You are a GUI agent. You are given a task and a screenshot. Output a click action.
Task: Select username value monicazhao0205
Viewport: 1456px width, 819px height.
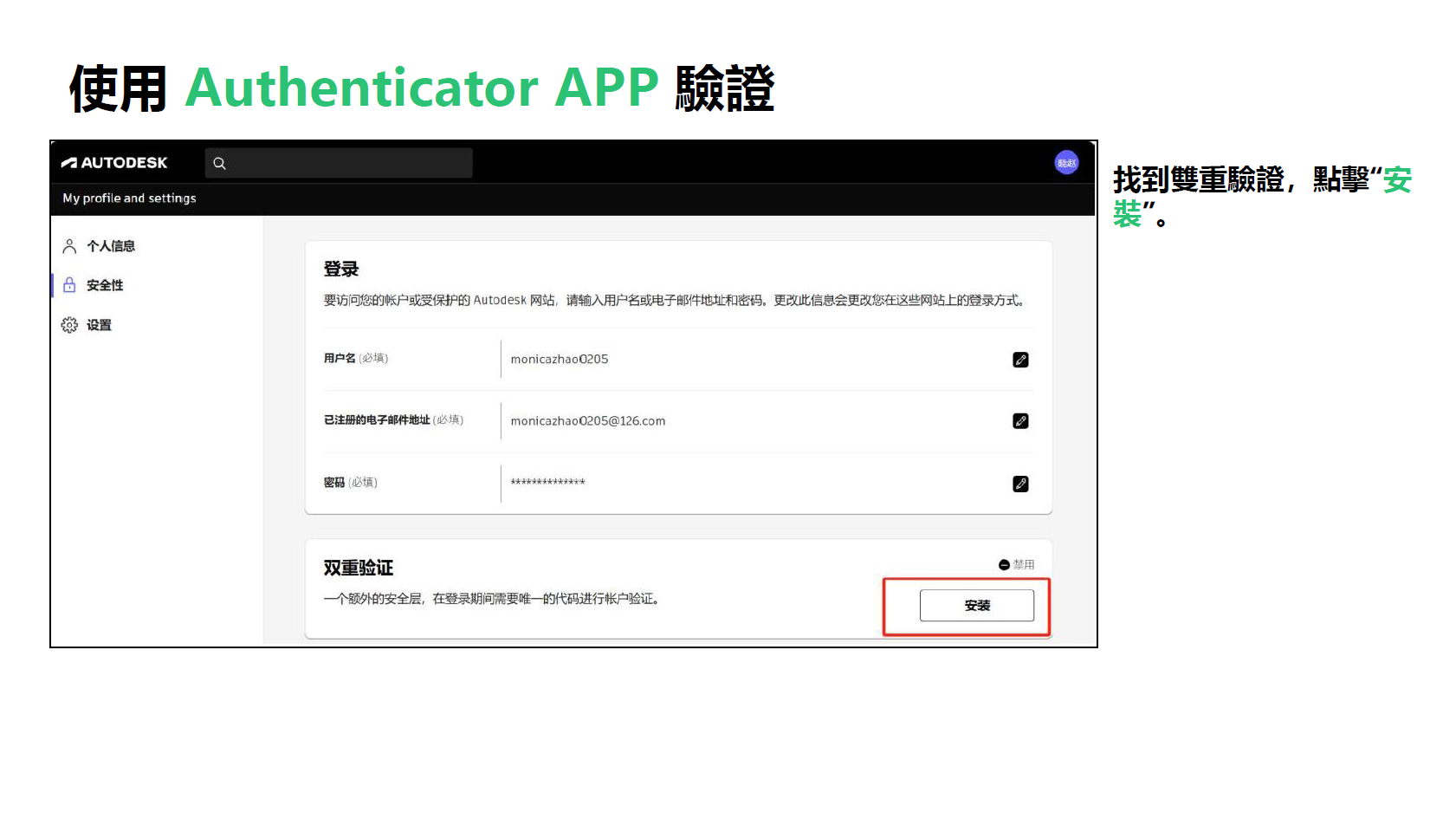[560, 360]
